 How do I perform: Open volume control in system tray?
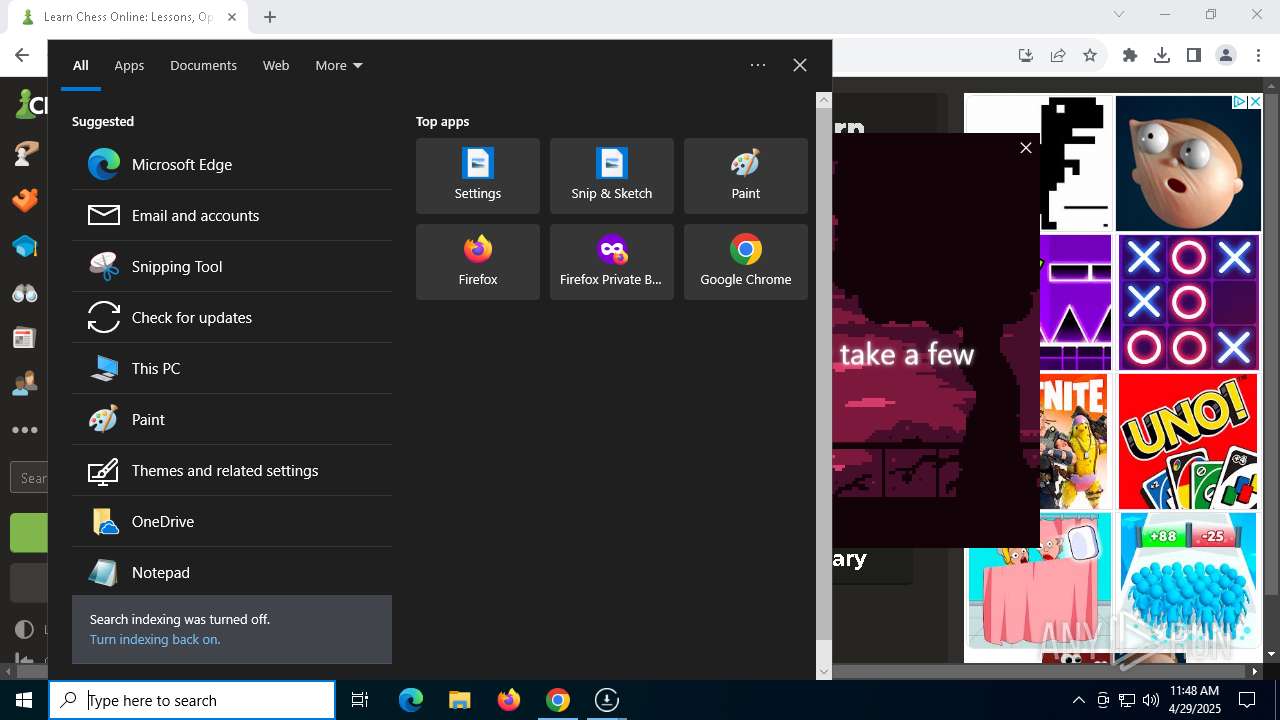[x=1151, y=700]
